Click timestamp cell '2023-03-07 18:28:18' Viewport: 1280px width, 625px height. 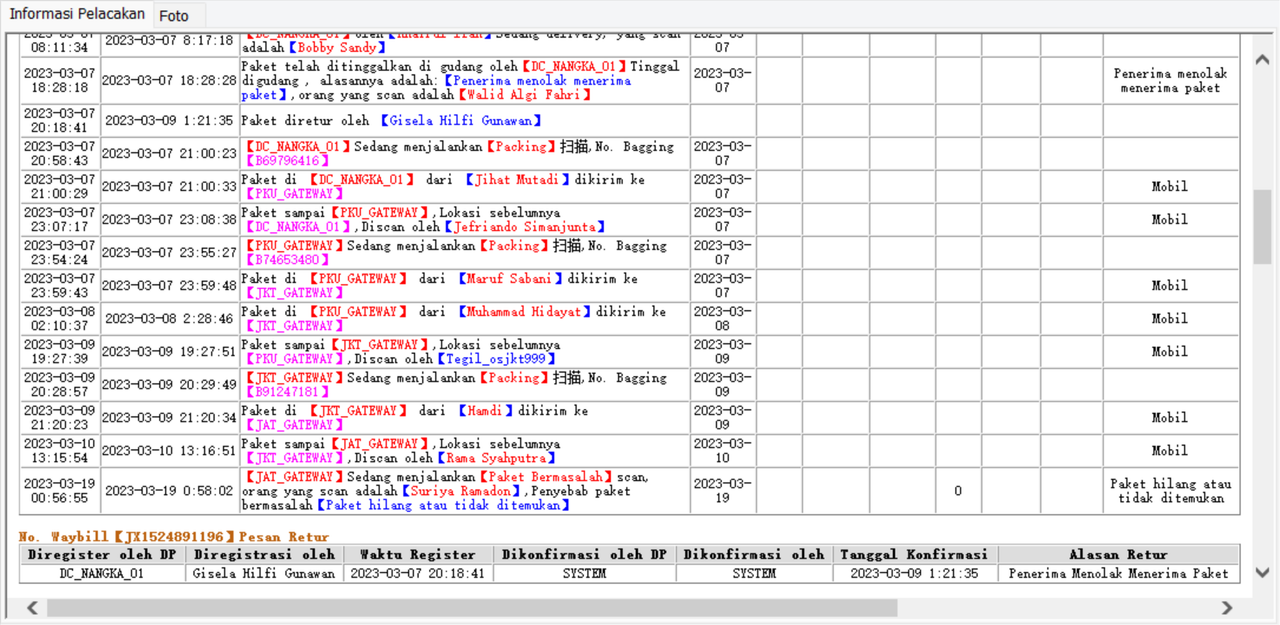[60, 81]
